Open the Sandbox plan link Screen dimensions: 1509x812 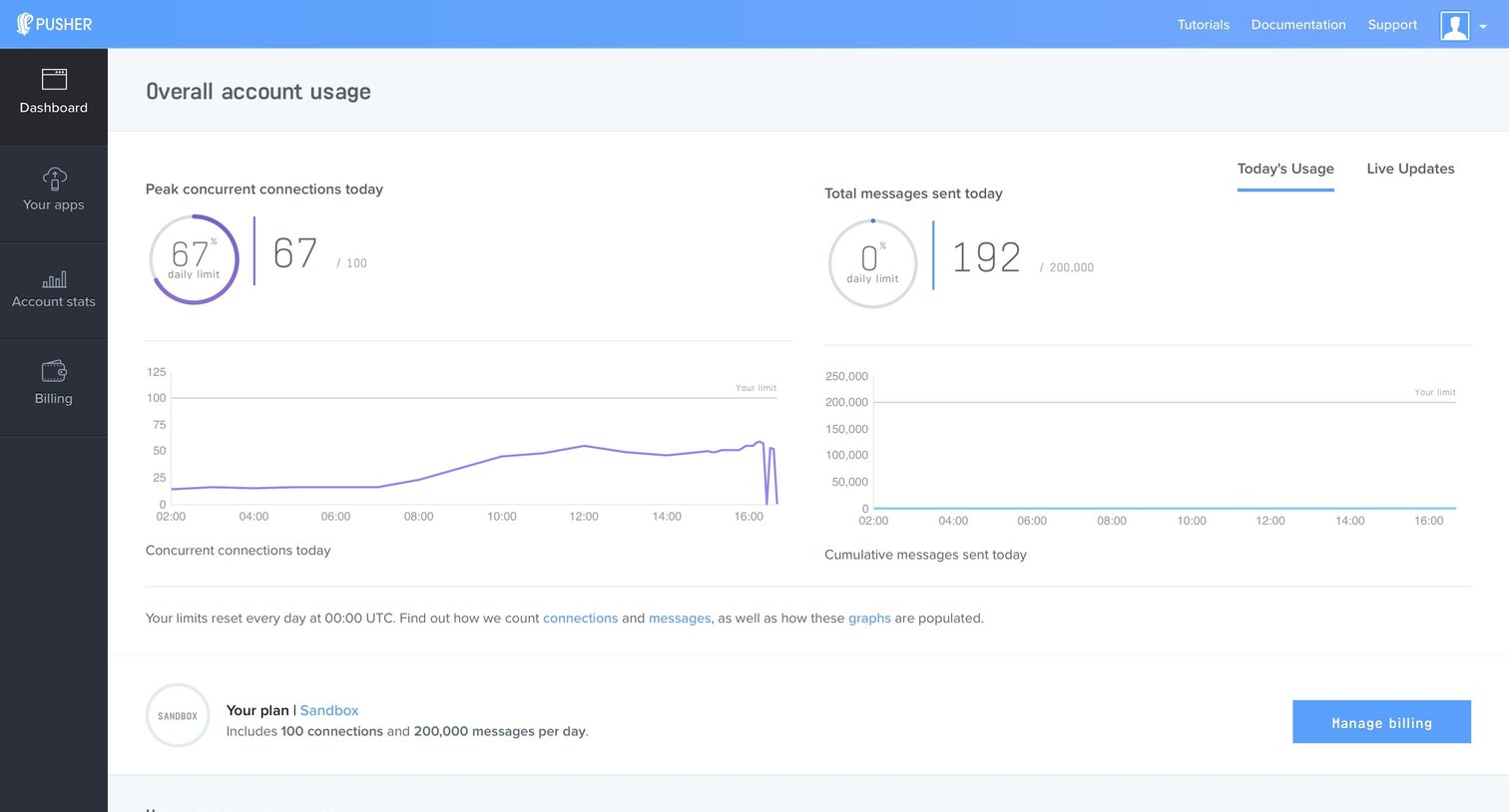pyautogui.click(x=329, y=710)
